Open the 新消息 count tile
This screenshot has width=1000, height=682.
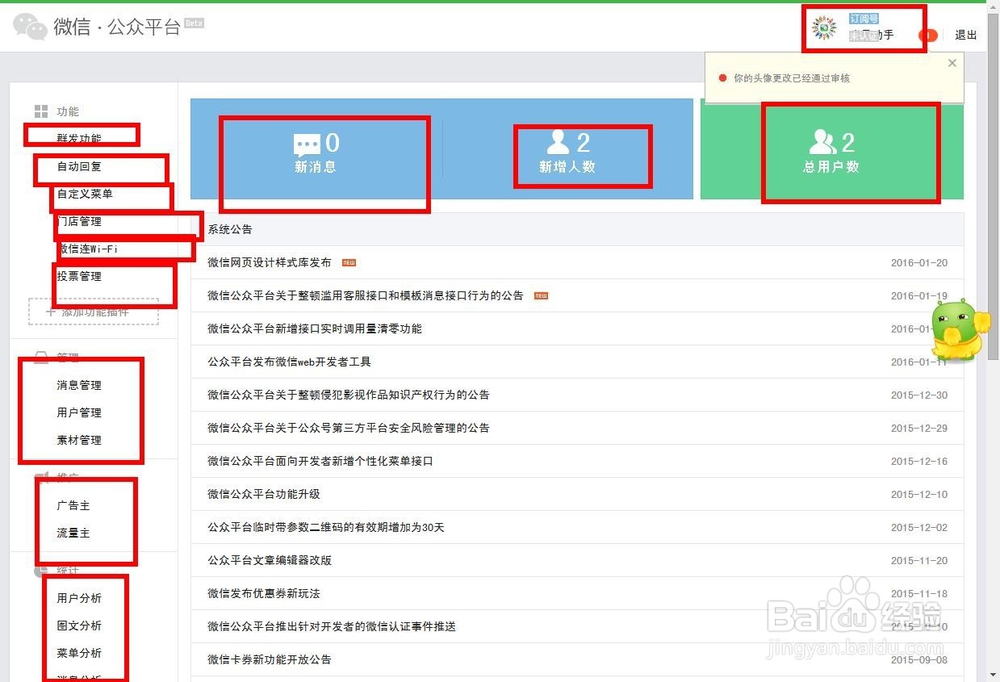click(316, 149)
